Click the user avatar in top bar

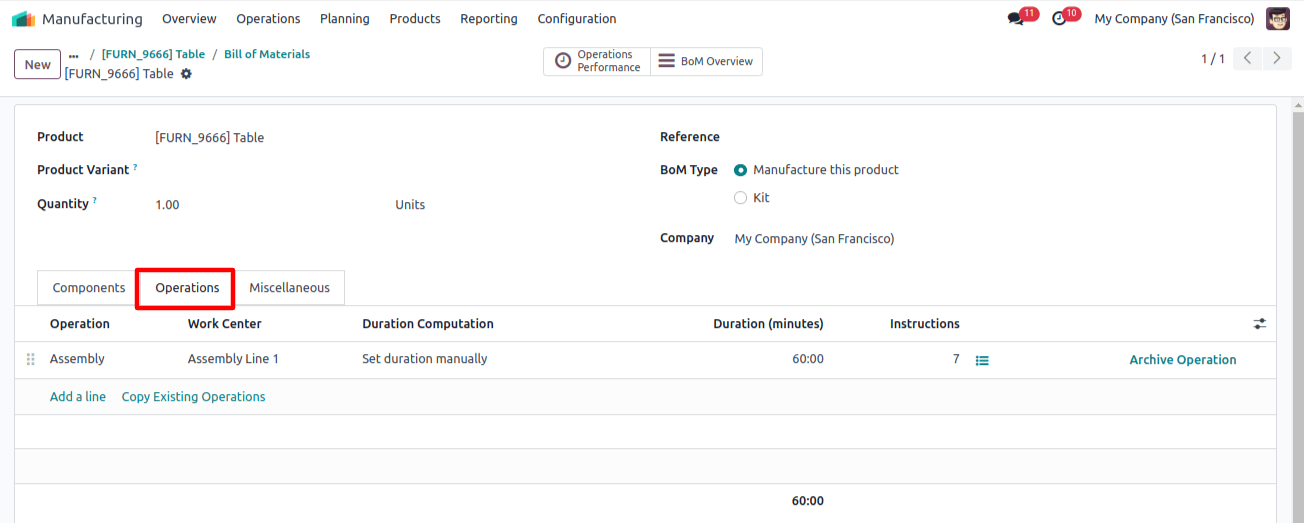pos(1278,19)
